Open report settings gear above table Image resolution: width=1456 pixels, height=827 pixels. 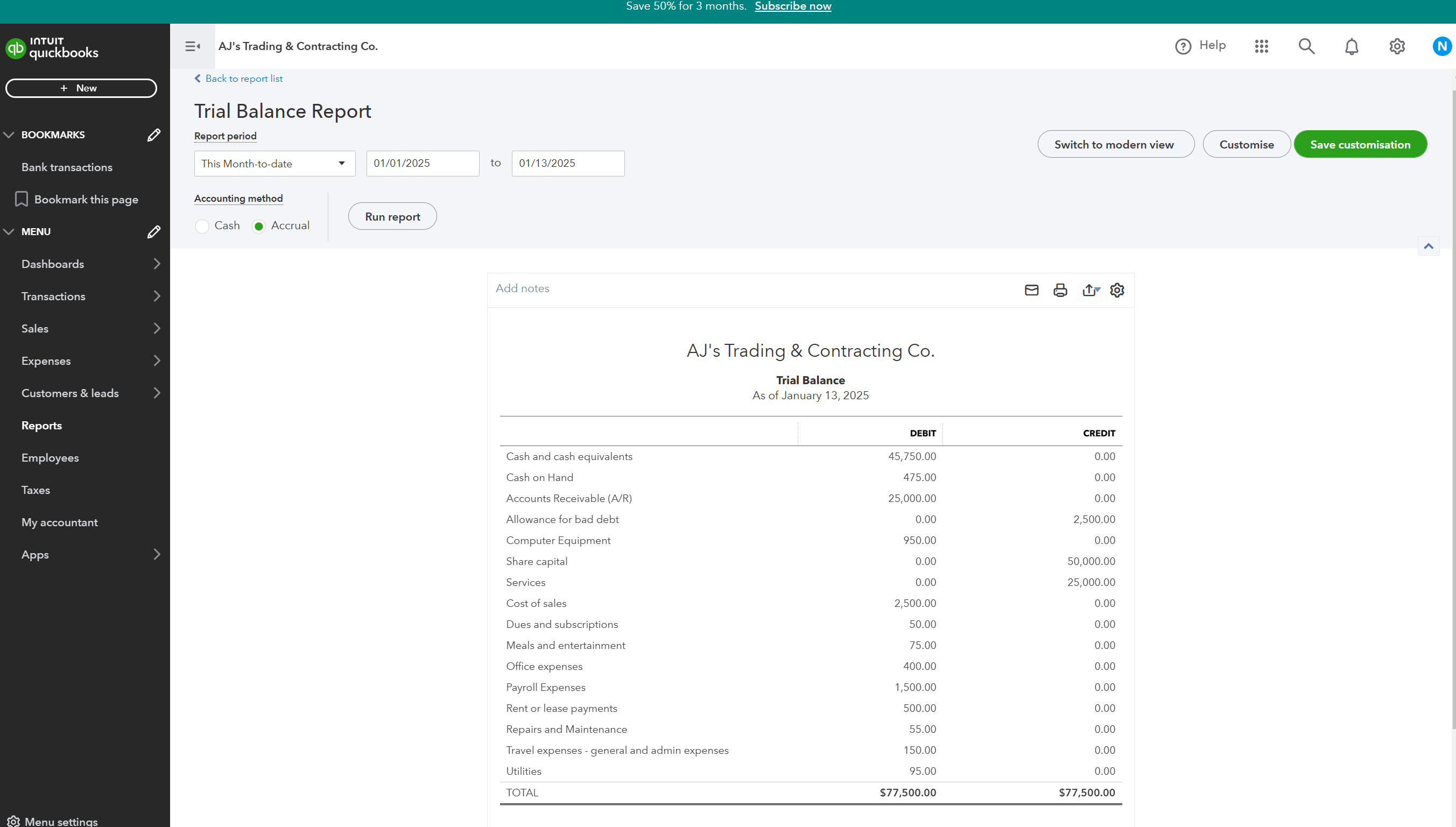click(x=1117, y=290)
